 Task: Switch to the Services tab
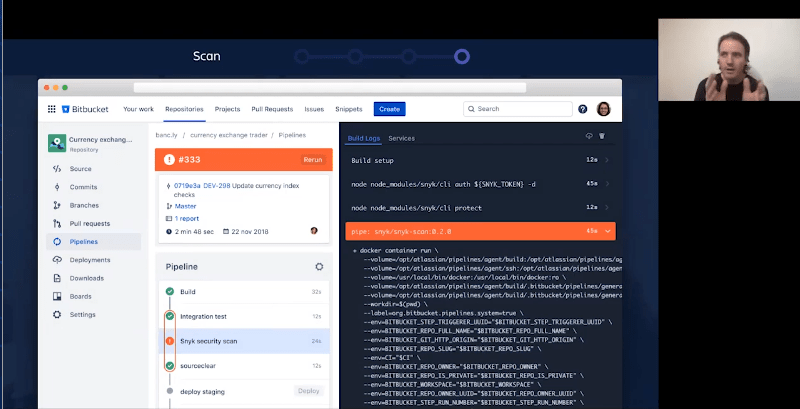pyautogui.click(x=401, y=138)
